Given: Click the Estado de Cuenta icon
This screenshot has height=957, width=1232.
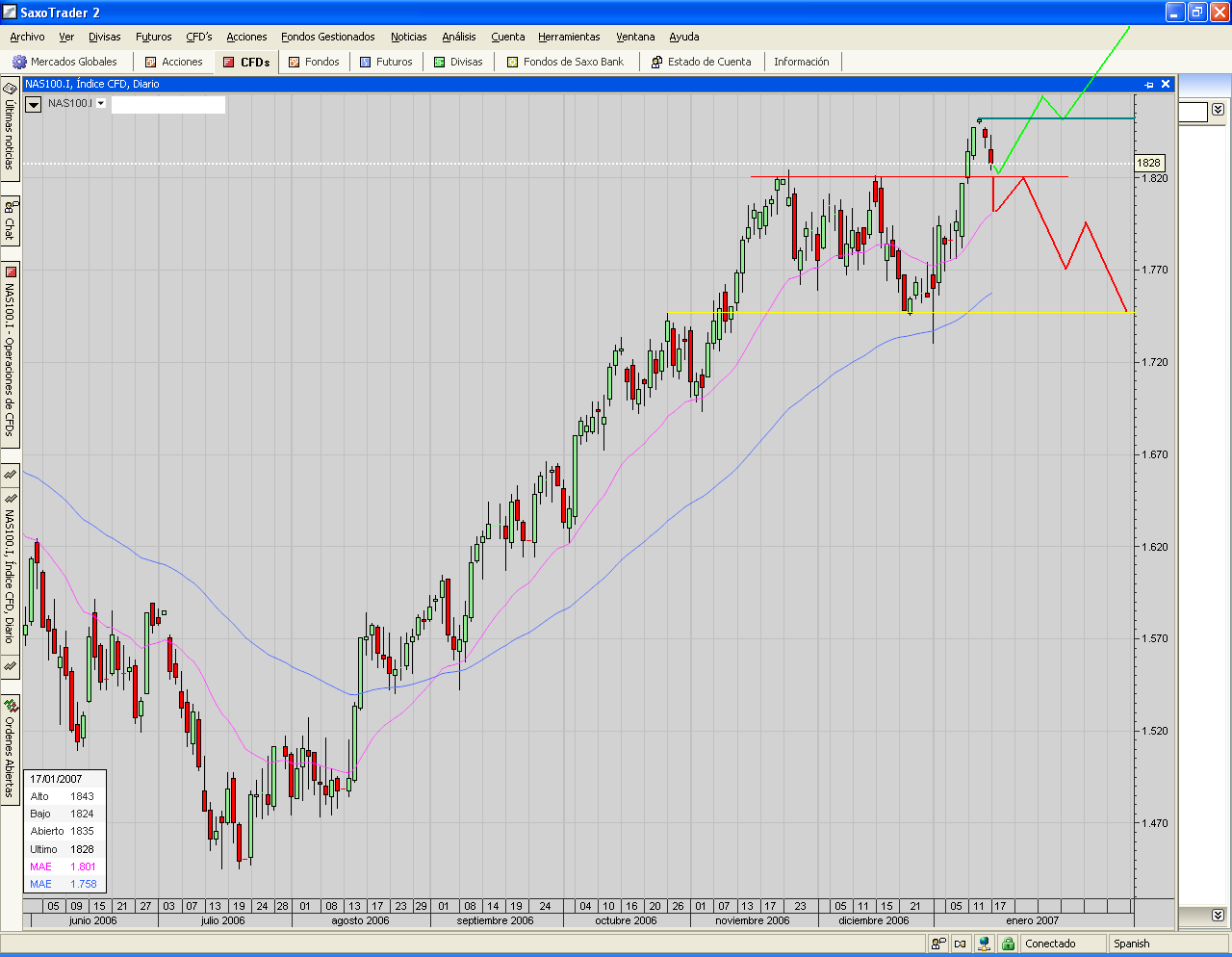Looking at the screenshot, I should point(656,62).
